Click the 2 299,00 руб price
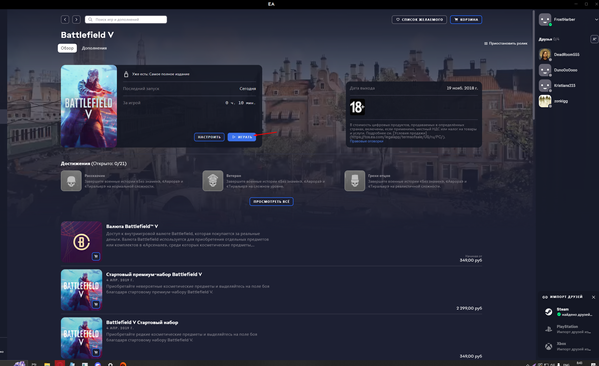 [x=469, y=308]
